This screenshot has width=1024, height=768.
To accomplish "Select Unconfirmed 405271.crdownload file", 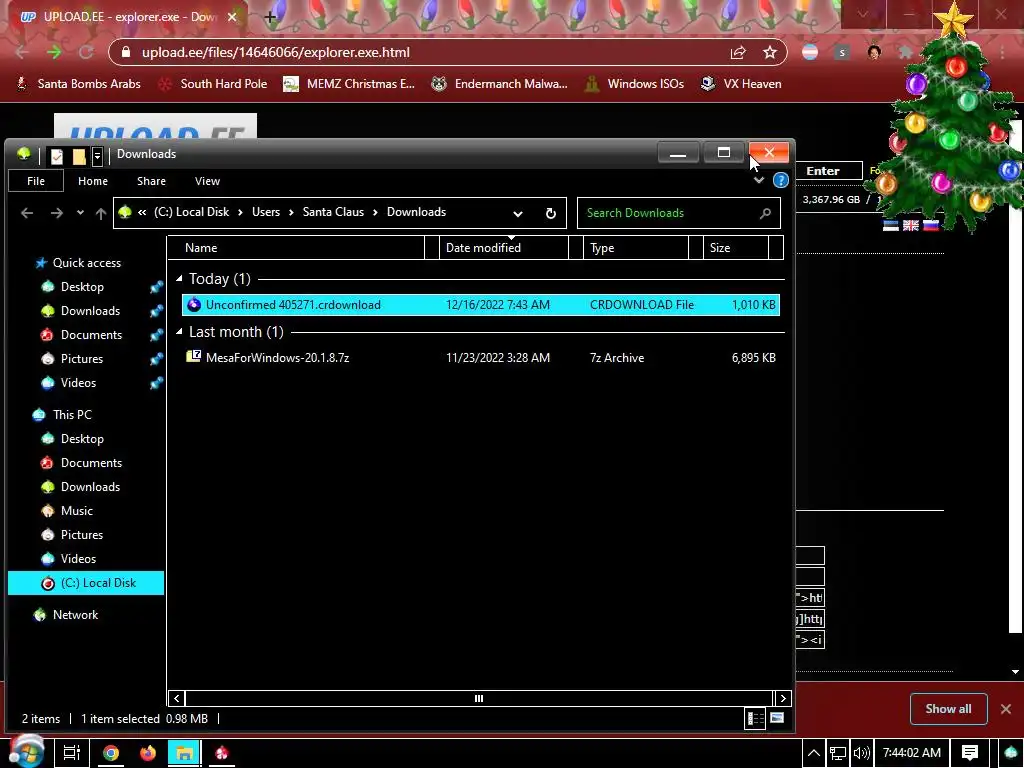I will [x=481, y=305].
